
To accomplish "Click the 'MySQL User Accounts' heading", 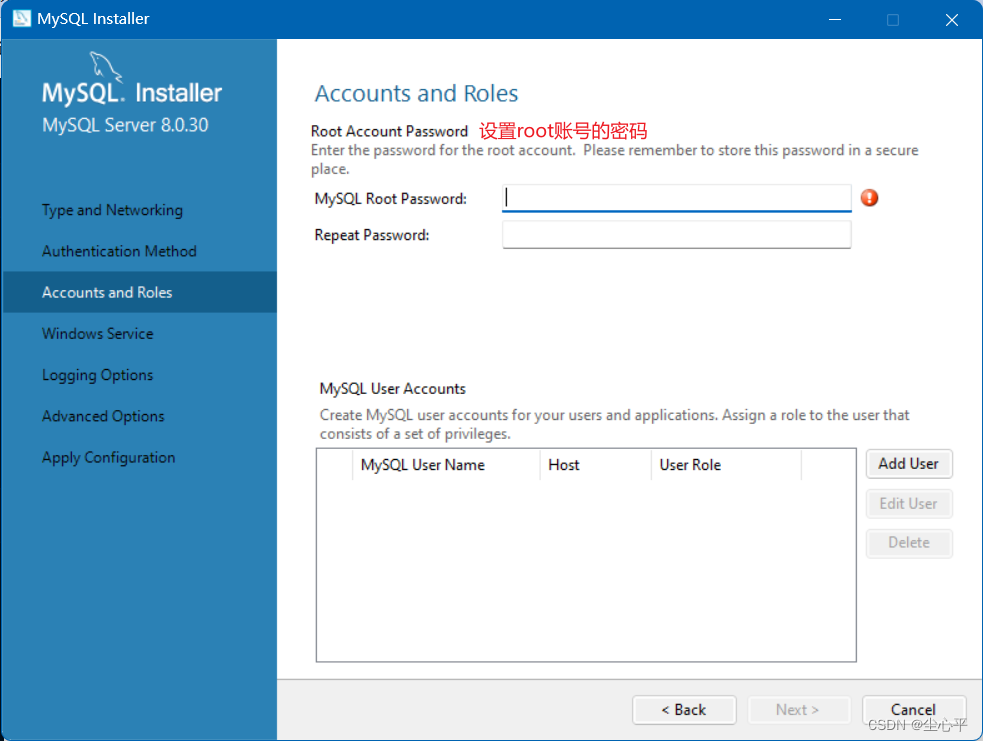I will [392, 389].
